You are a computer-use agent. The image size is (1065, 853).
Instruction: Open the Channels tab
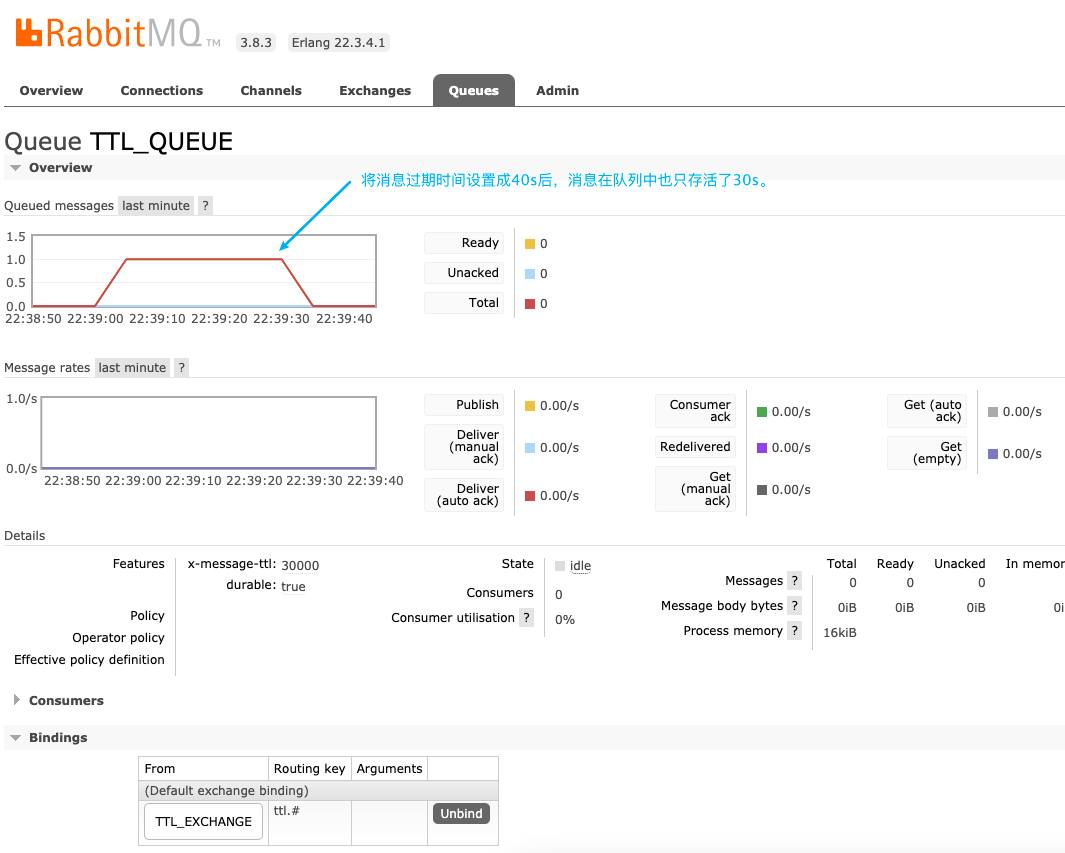271,90
